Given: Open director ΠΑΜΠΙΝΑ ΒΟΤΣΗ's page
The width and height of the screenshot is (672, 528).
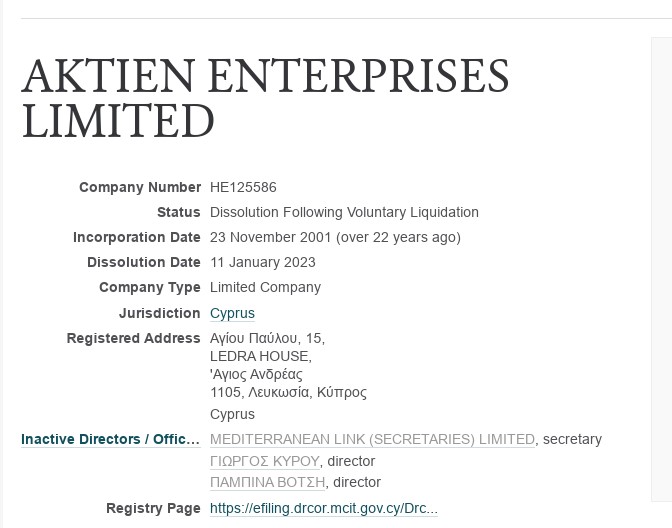Looking at the screenshot, I should [x=267, y=482].
